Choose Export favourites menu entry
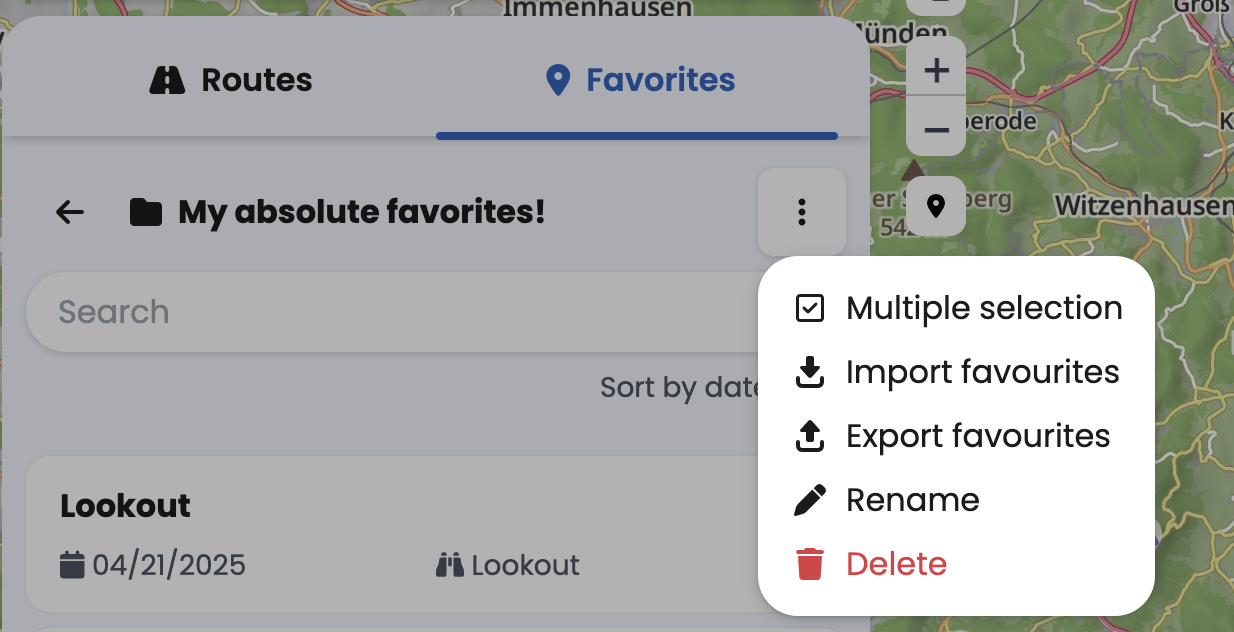This screenshot has height=632, width=1234. point(977,436)
